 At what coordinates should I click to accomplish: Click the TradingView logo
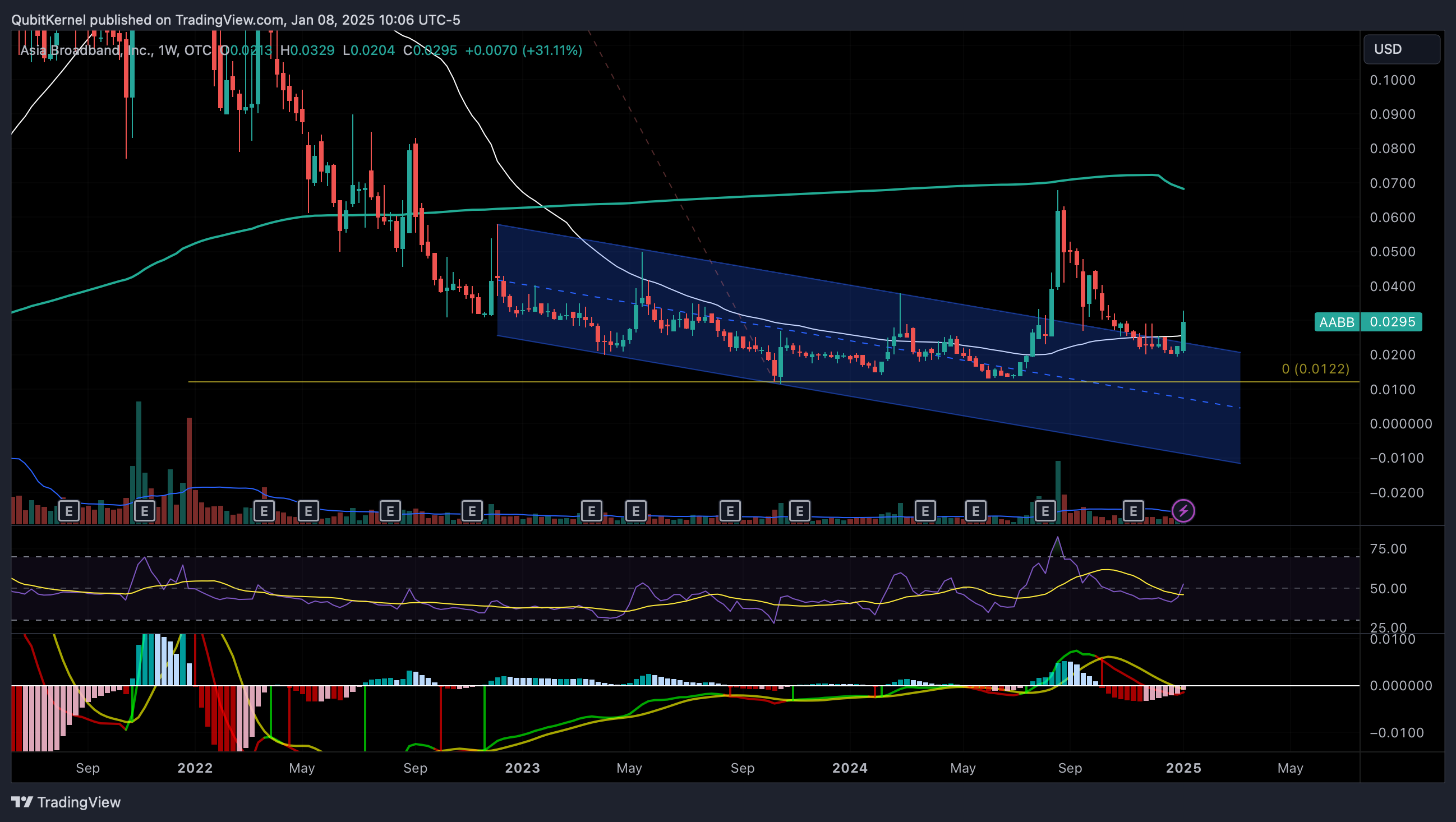66,802
